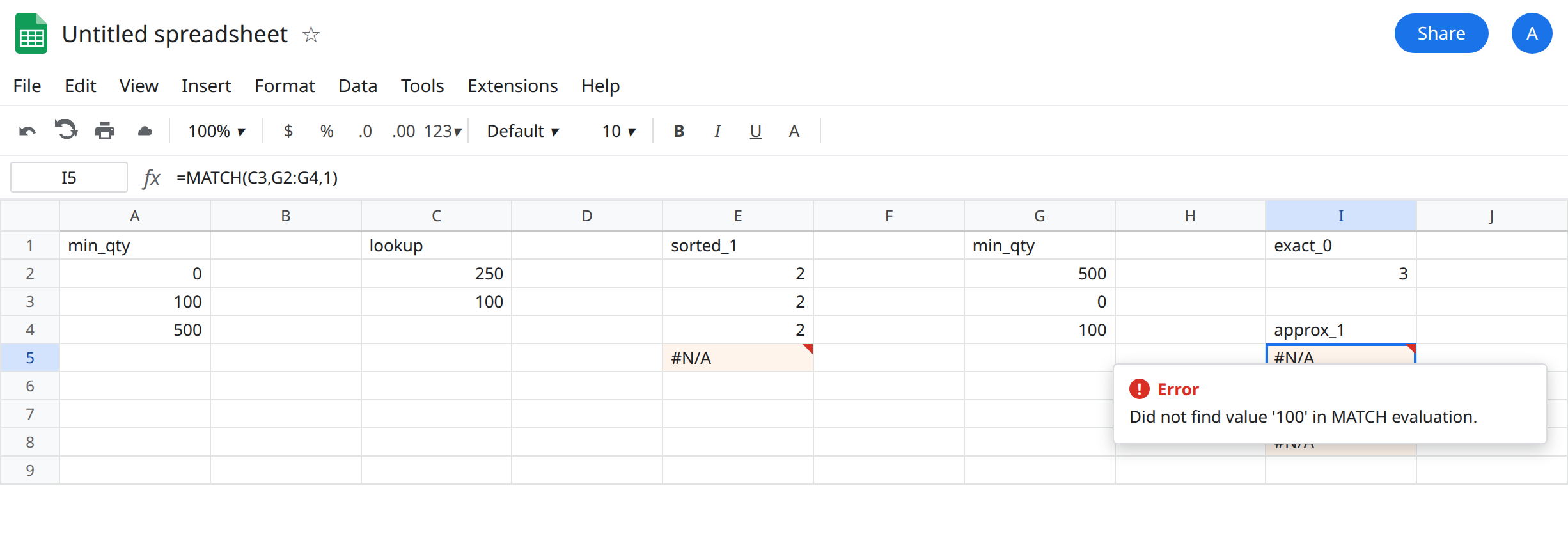Open the File menu

(27, 86)
